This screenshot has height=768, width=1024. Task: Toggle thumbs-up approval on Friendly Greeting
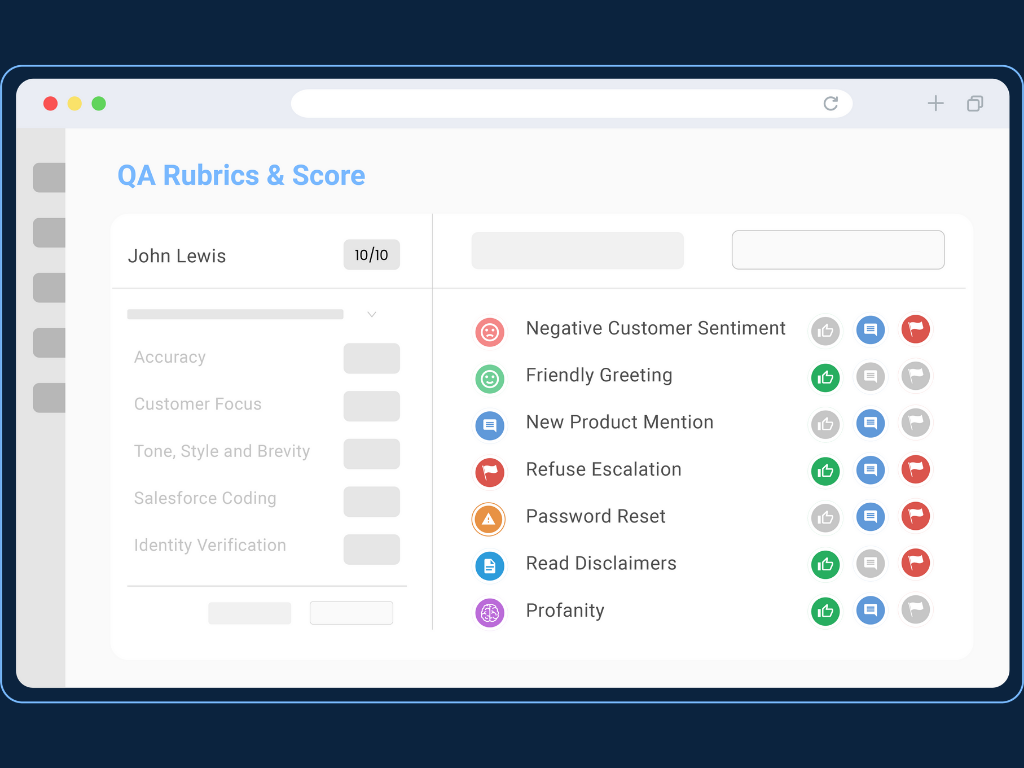pos(825,377)
